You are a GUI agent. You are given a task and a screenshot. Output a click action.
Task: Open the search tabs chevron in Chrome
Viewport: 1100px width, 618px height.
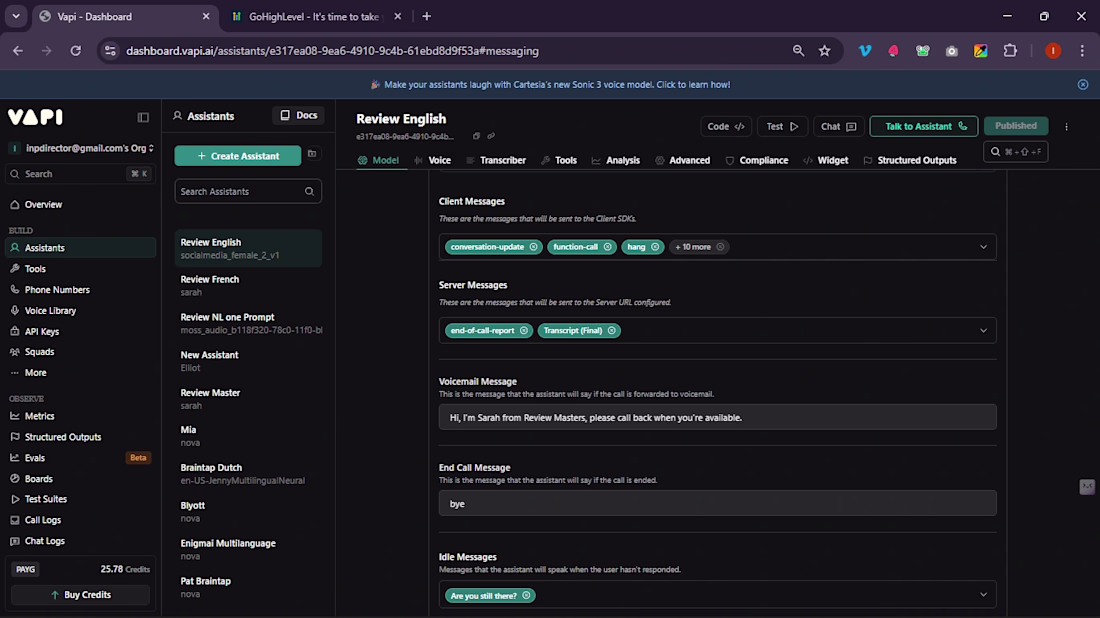(x=15, y=16)
